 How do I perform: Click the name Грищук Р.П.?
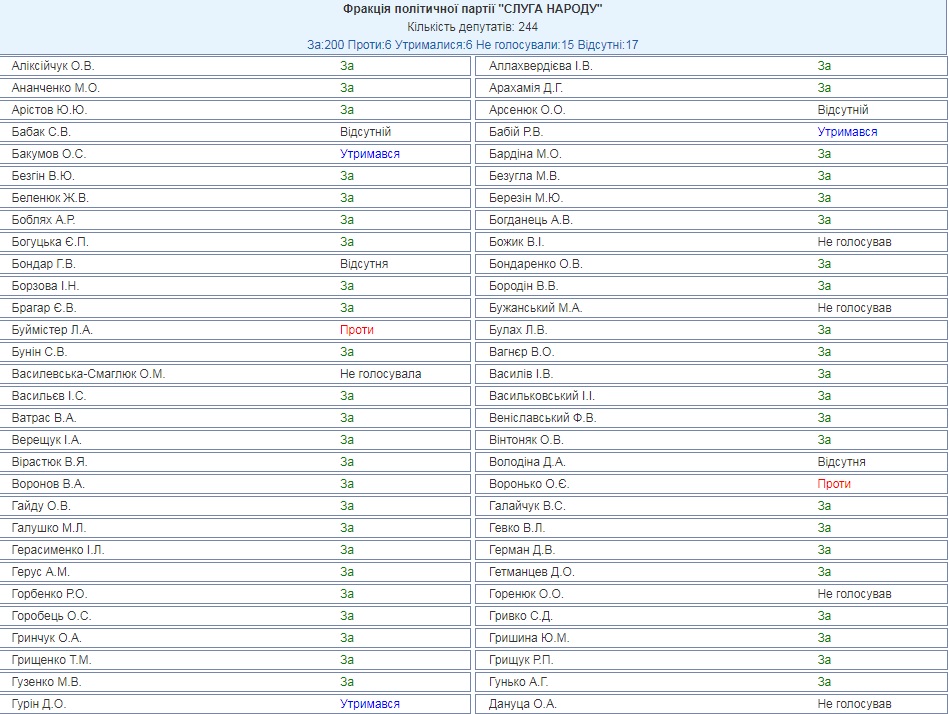[521, 660]
